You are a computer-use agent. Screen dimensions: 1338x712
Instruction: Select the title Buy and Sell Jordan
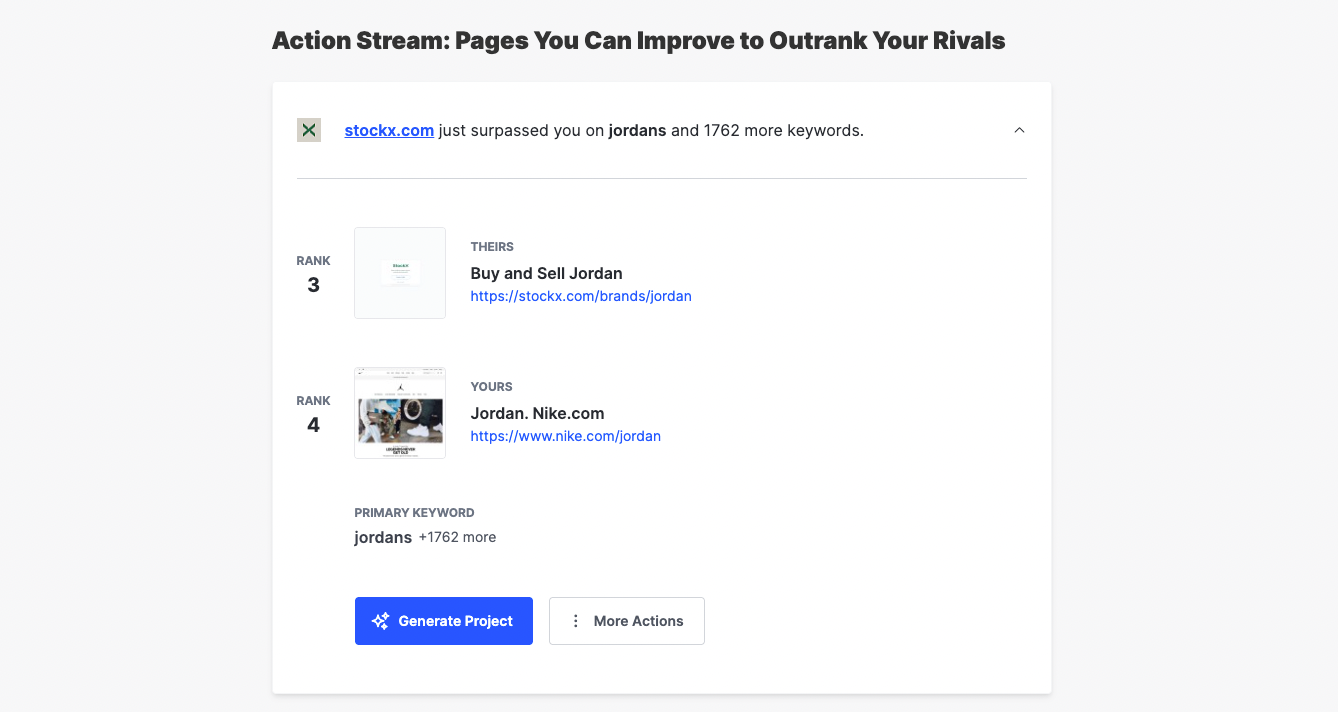tap(546, 273)
